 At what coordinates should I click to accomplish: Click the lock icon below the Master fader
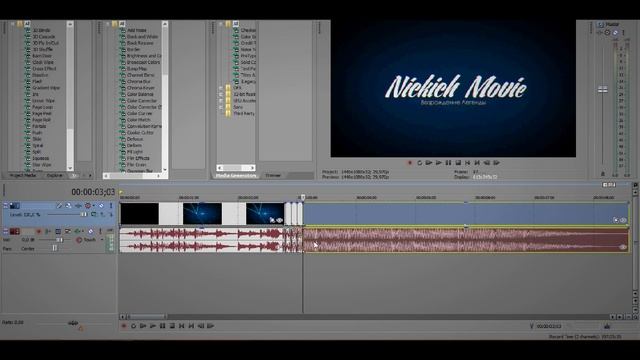(x=603, y=174)
